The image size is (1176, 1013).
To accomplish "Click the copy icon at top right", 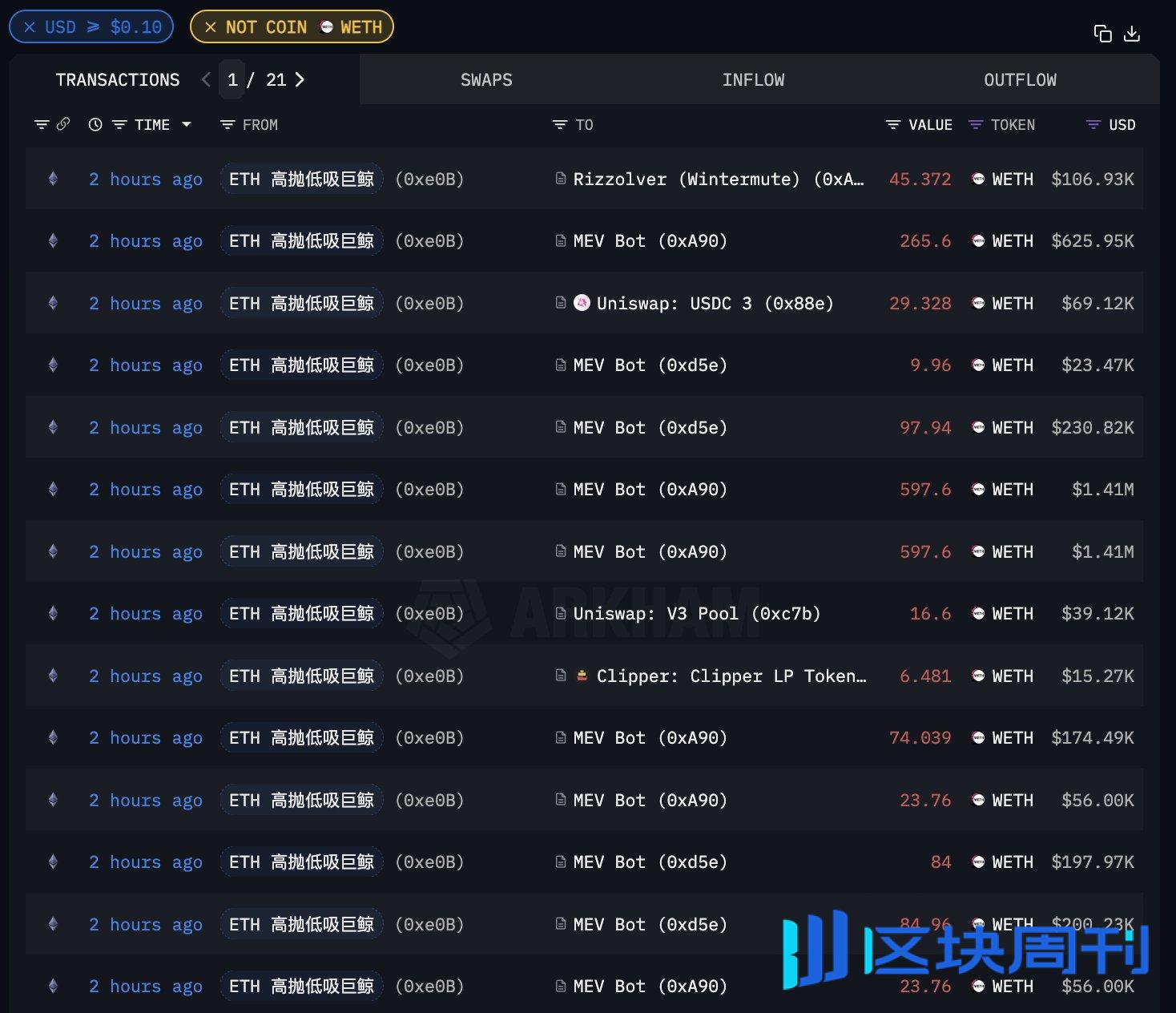I will 1102,34.
